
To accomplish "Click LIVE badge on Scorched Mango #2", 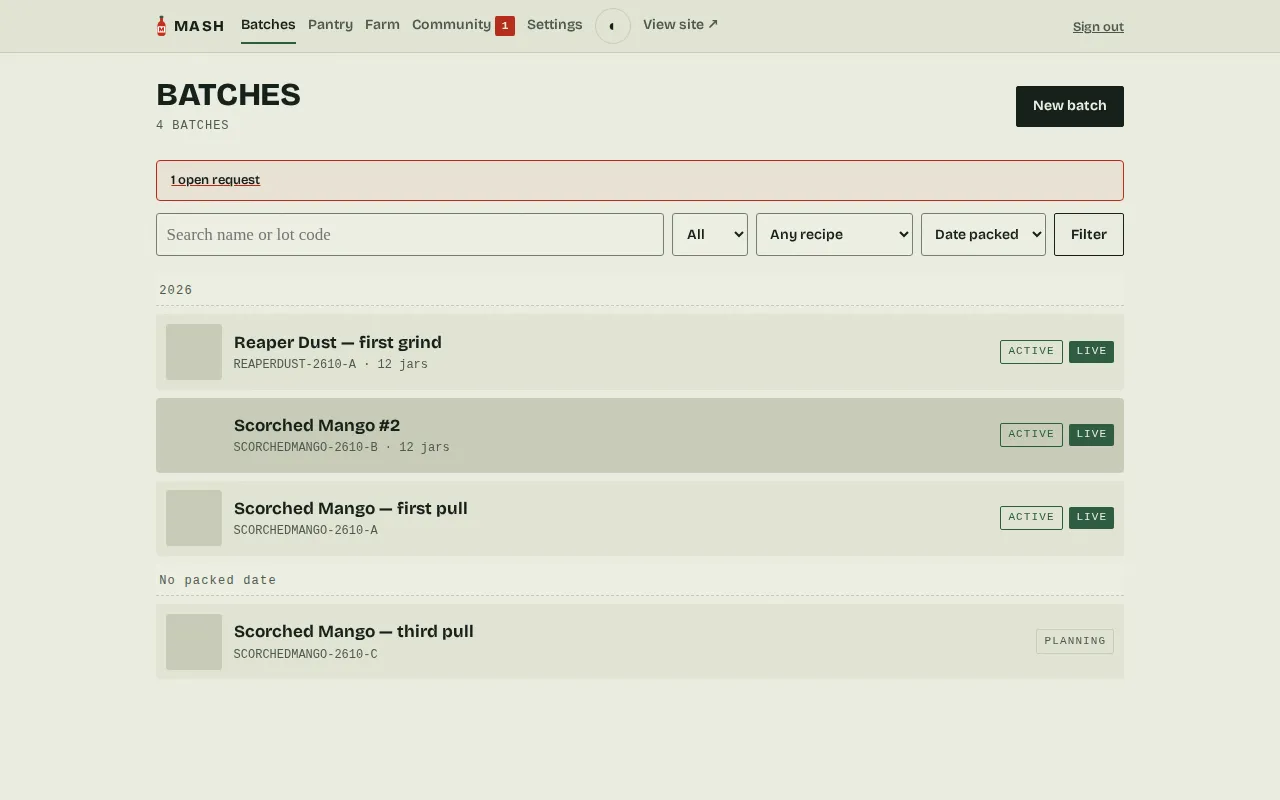I will point(1091,435).
